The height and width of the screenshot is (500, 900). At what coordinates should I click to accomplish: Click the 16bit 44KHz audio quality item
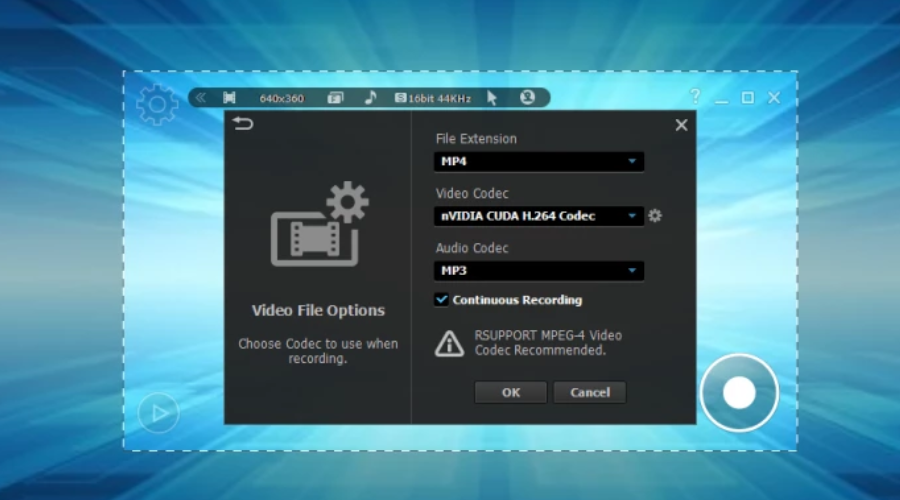433,98
